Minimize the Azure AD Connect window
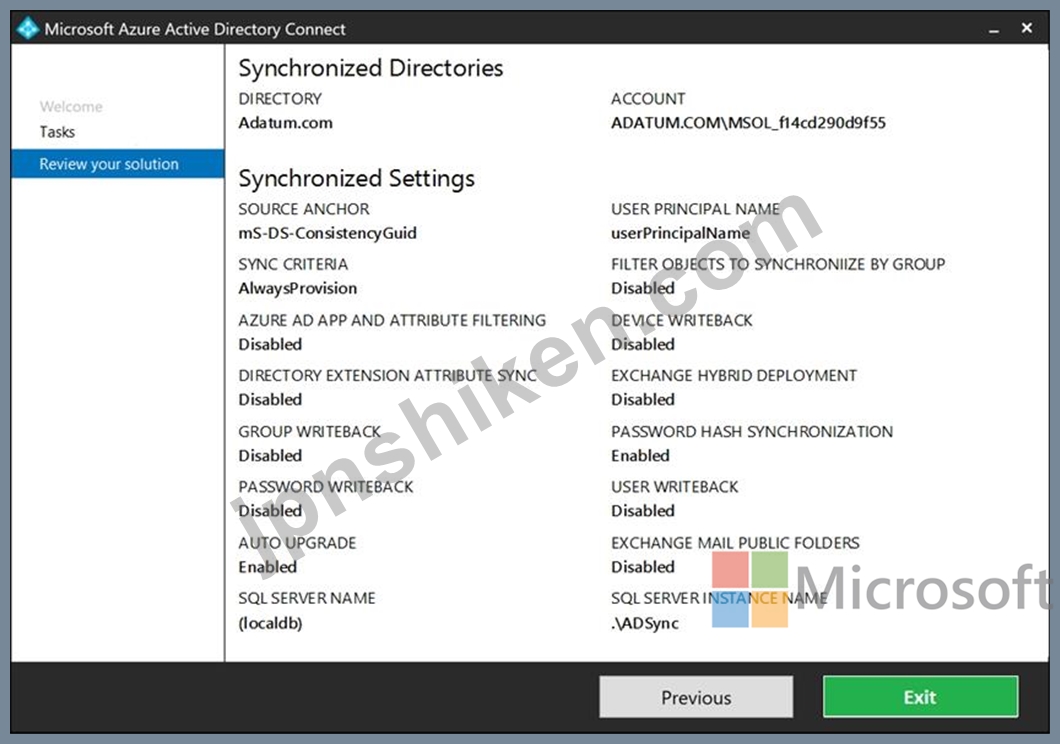The width and height of the screenshot is (1060, 744). (x=994, y=30)
